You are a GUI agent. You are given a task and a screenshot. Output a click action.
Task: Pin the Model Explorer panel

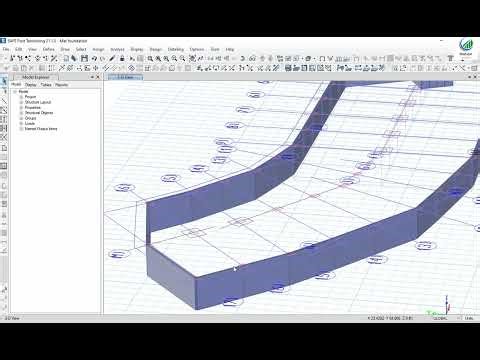tap(92, 77)
